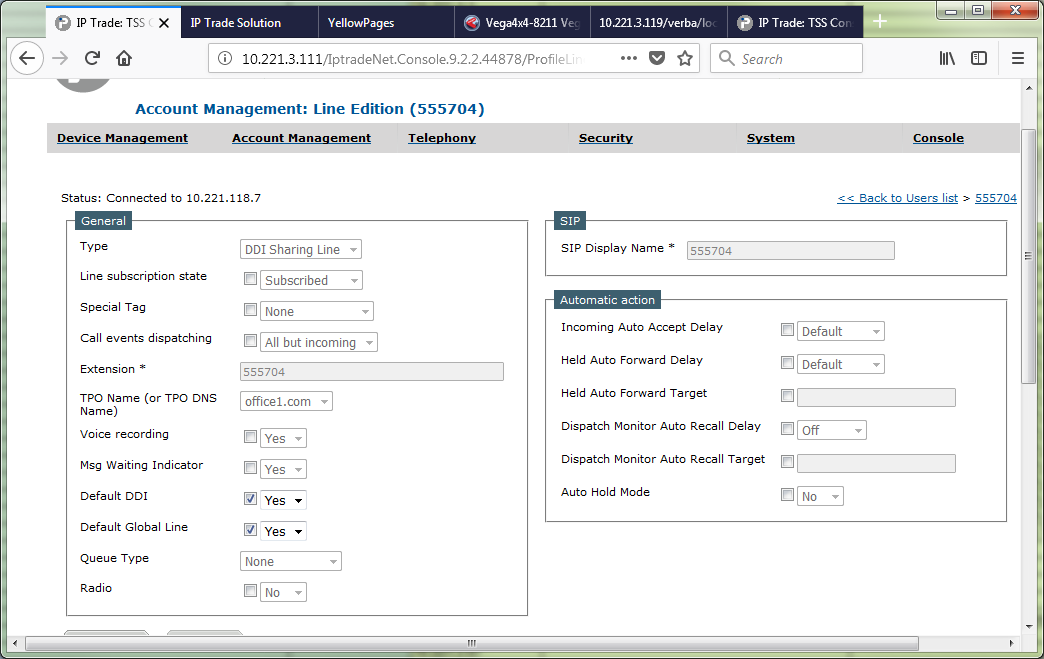
Task: Open the System menu
Action: [x=771, y=138]
